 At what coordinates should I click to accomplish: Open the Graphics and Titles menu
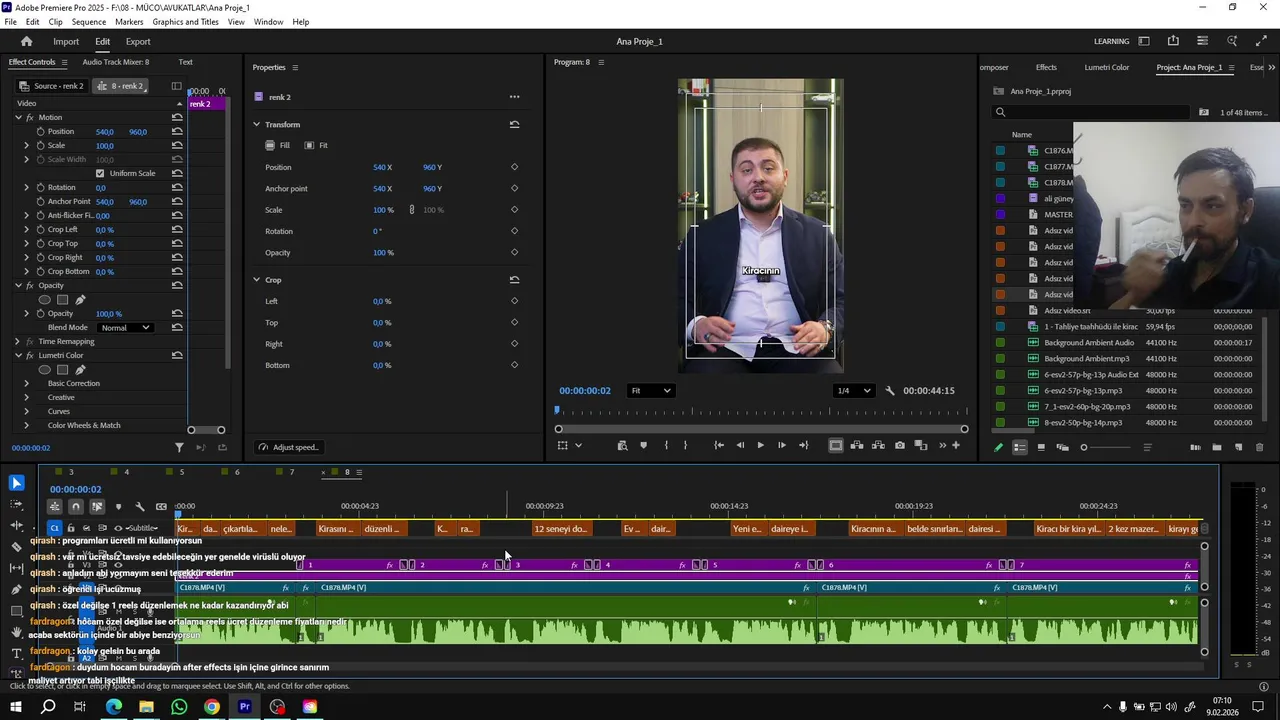(185, 22)
